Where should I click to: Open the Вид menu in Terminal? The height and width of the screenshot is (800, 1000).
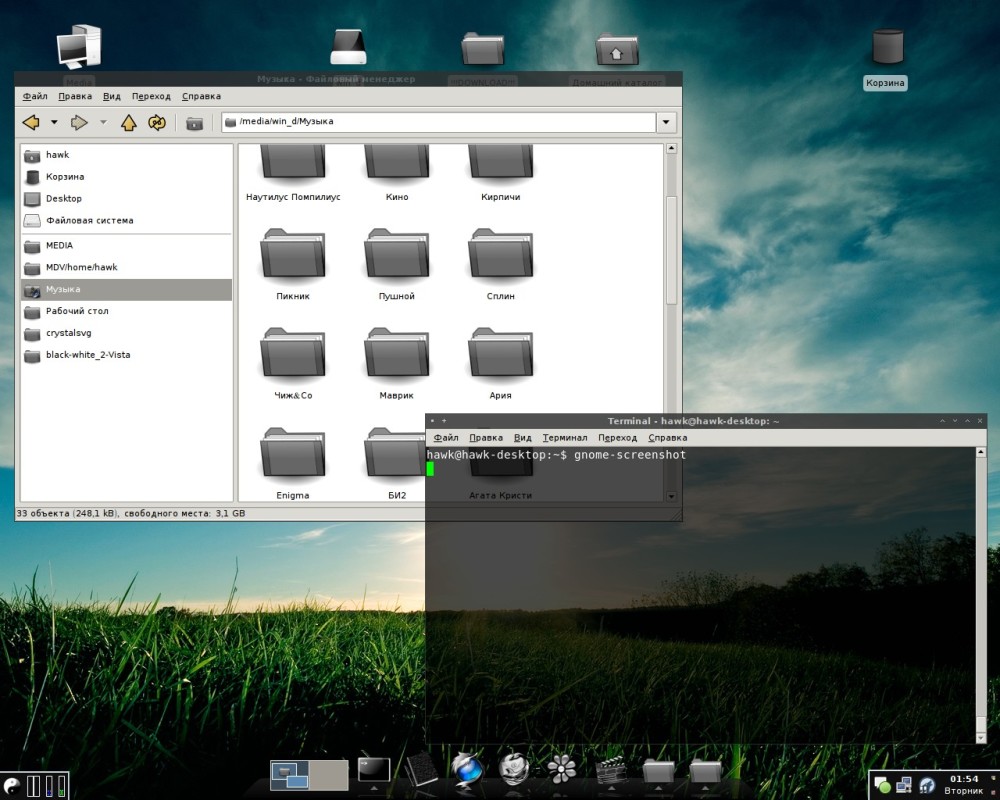[x=523, y=438]
